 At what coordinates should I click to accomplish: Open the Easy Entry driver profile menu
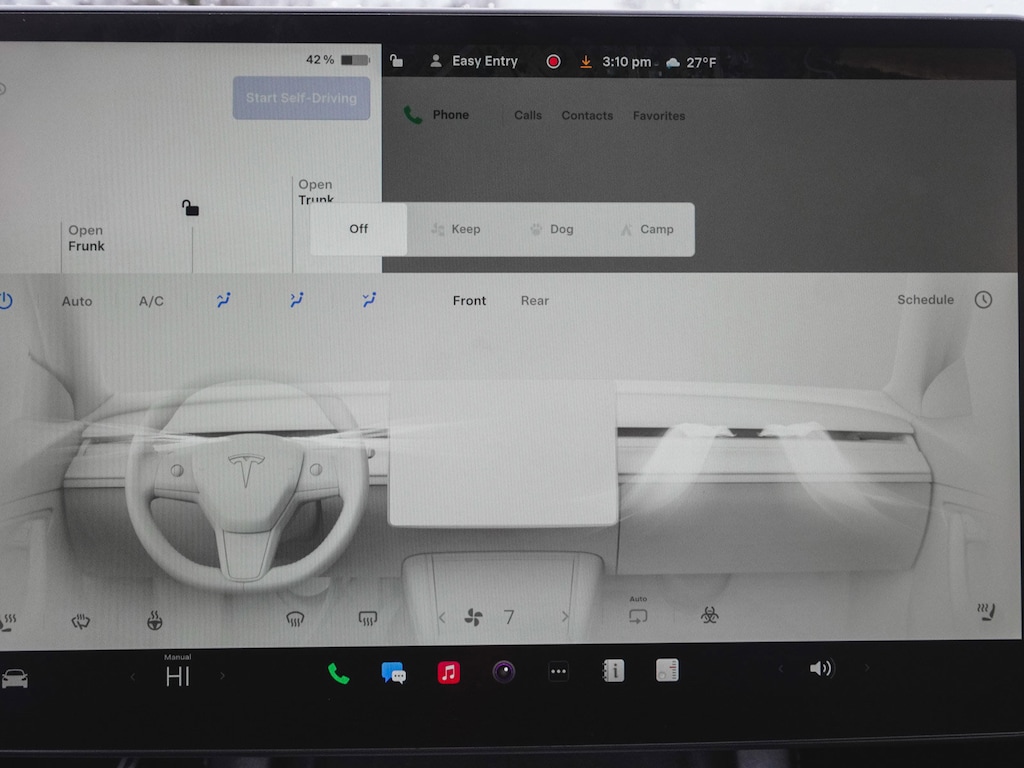(x=474, y=62)
